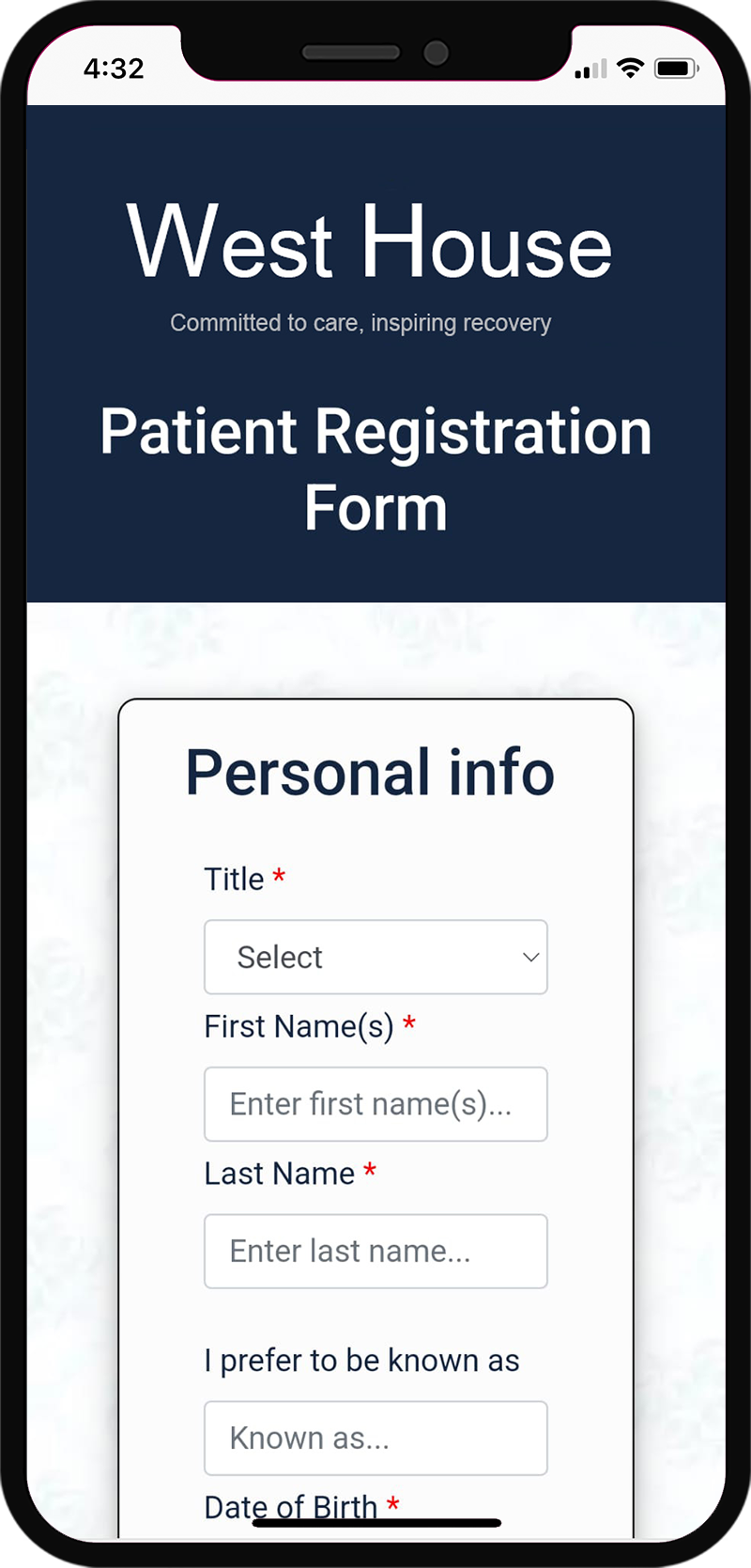Viewport: 751px width, 1568px height.
Task: Focus the 'Known as...' input field
Action: [x=375, y=1438]
